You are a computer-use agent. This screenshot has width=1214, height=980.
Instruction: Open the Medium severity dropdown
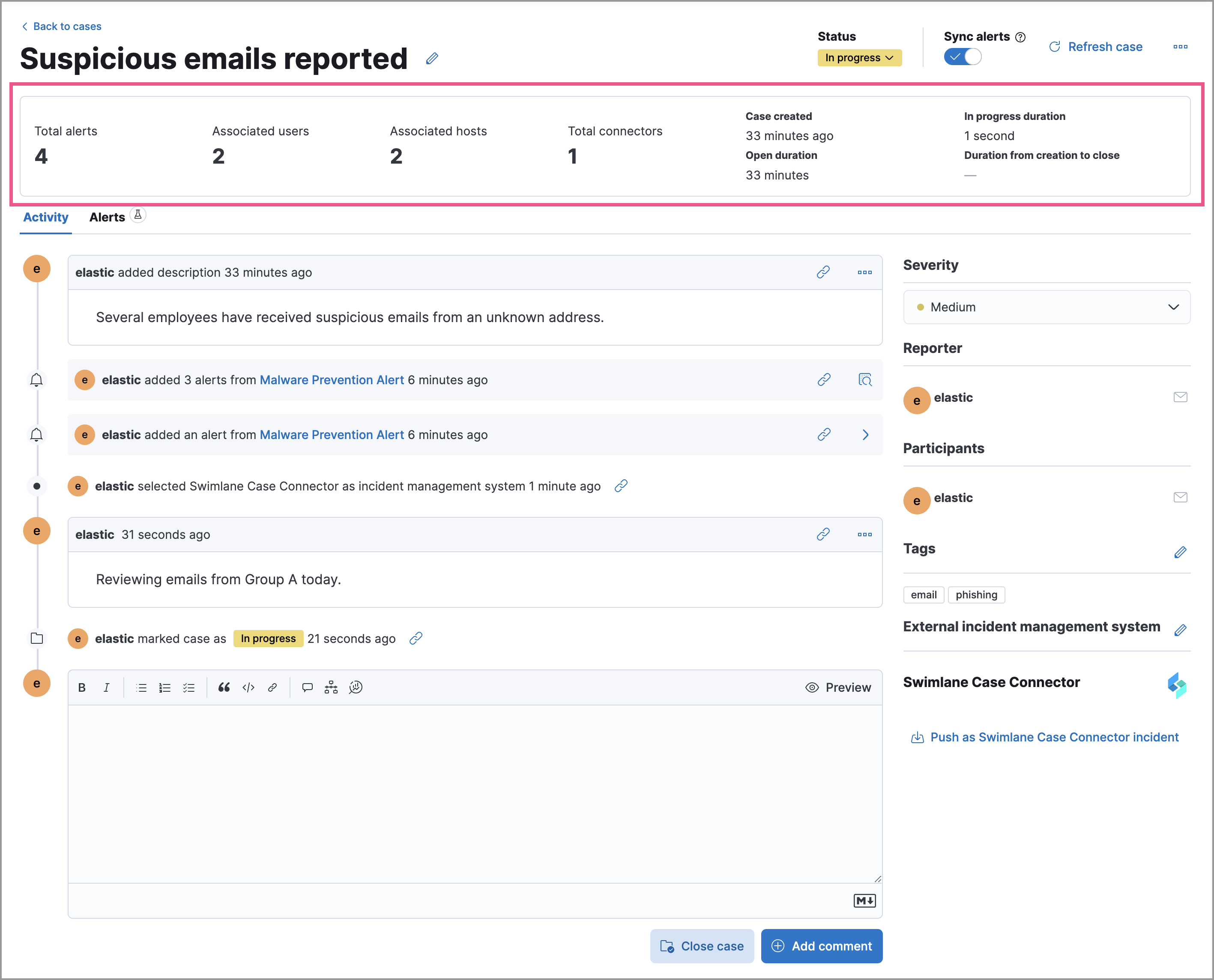click(1047, 307)
